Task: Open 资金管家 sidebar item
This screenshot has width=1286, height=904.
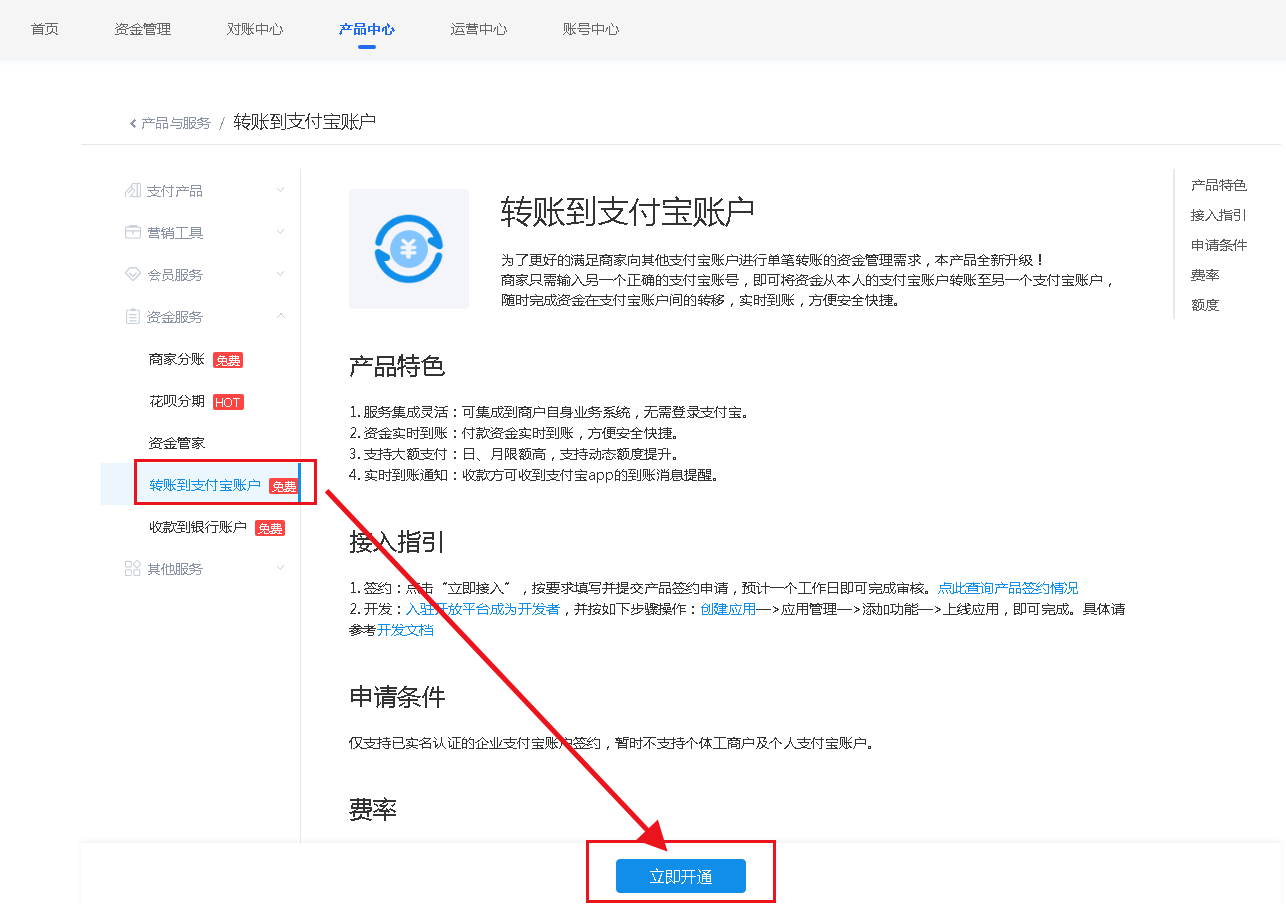Action: (177, 443)
